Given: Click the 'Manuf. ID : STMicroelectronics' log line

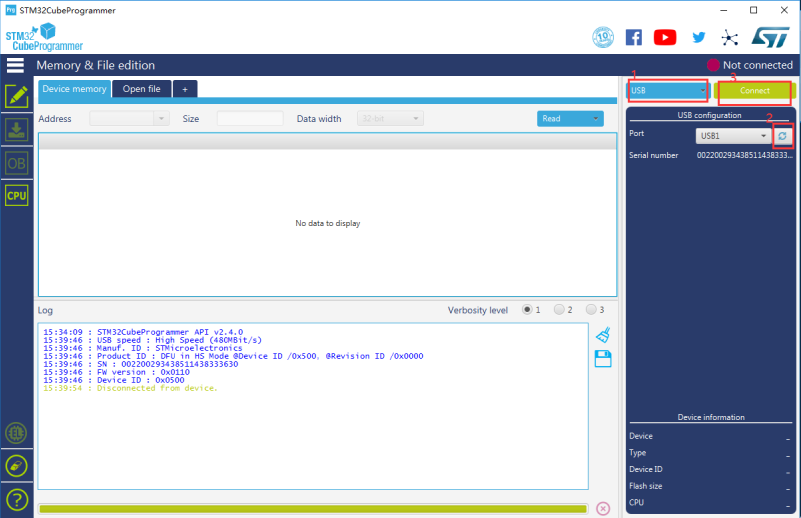Looking at the screenshot, I should pos(143,348).
